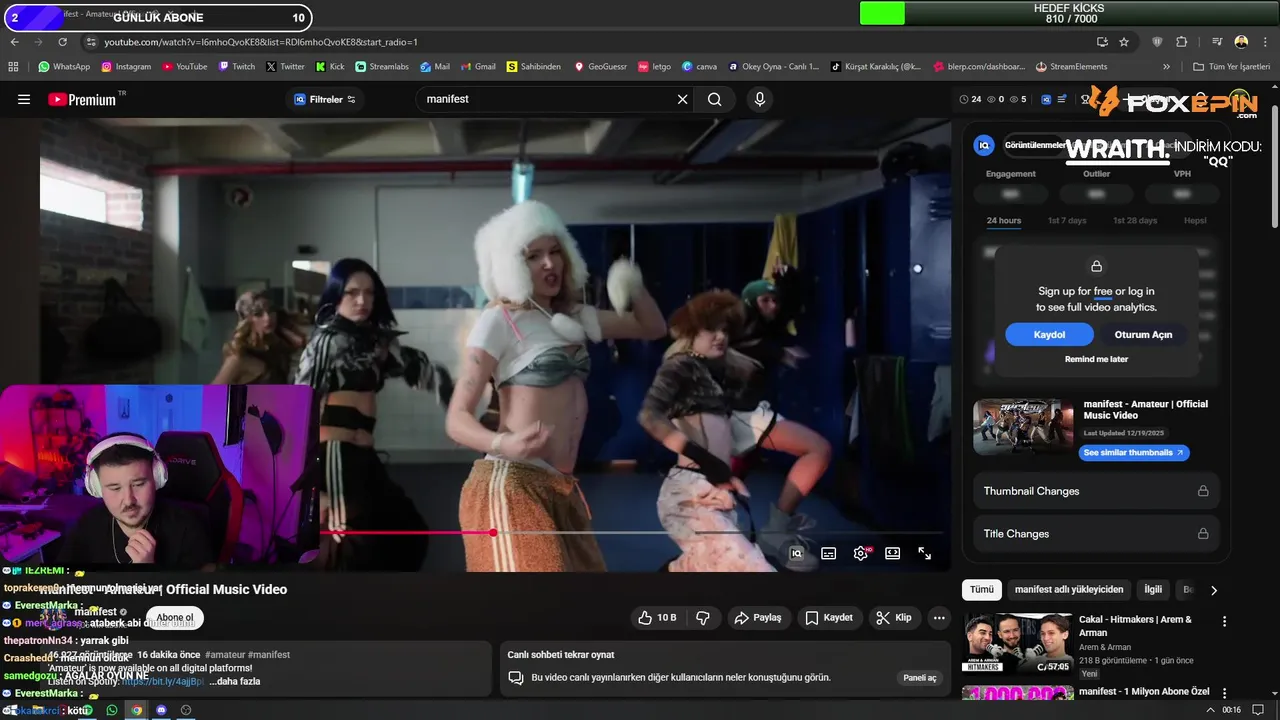Open the browser extensions puzzle icon
The height and width of the screenshot is (720, 1280).
1181,42
